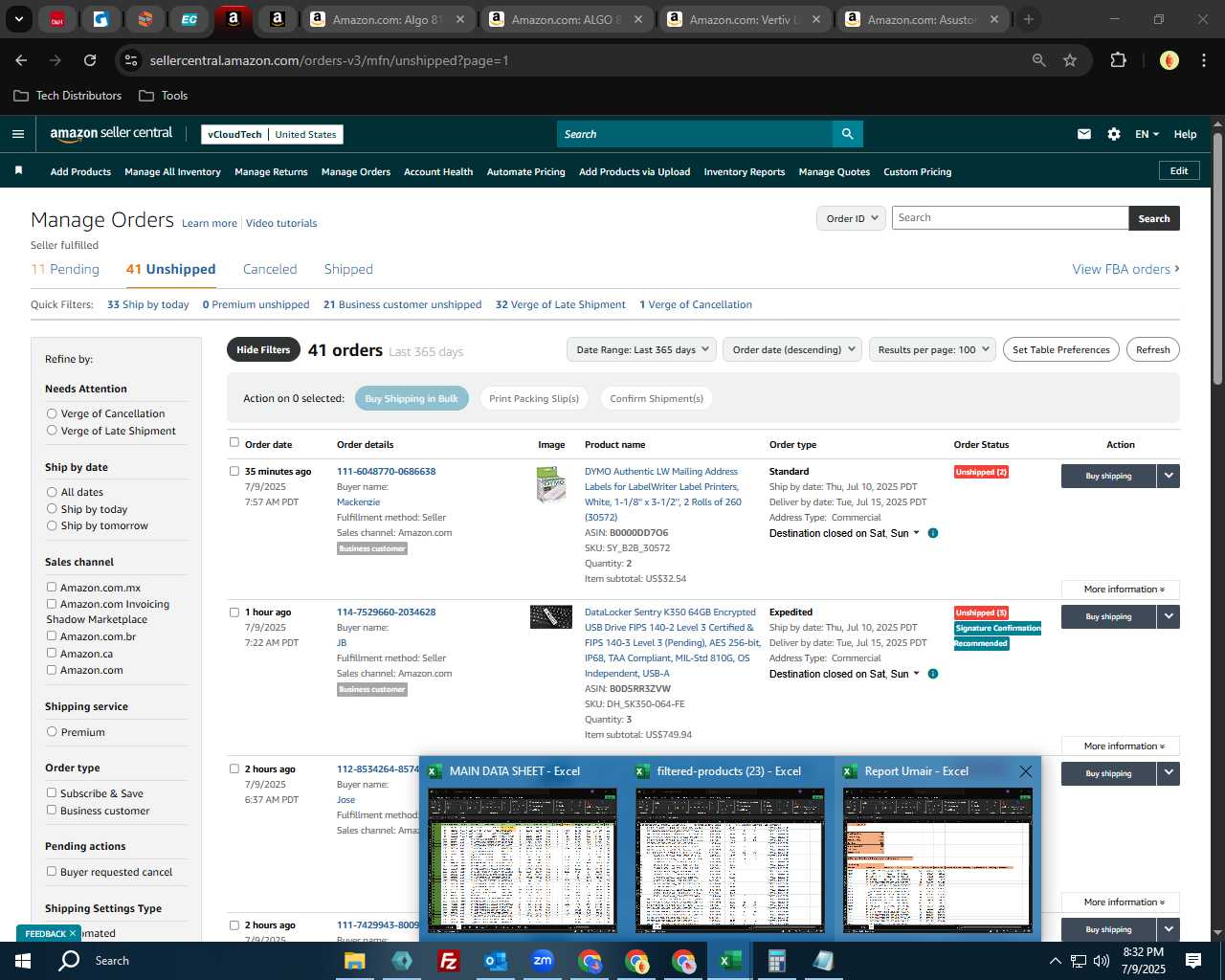Viewport: 1225px width, 980px height.
Task: Check the Amazon.com.mx sales channel
Action: pos(52,588)
